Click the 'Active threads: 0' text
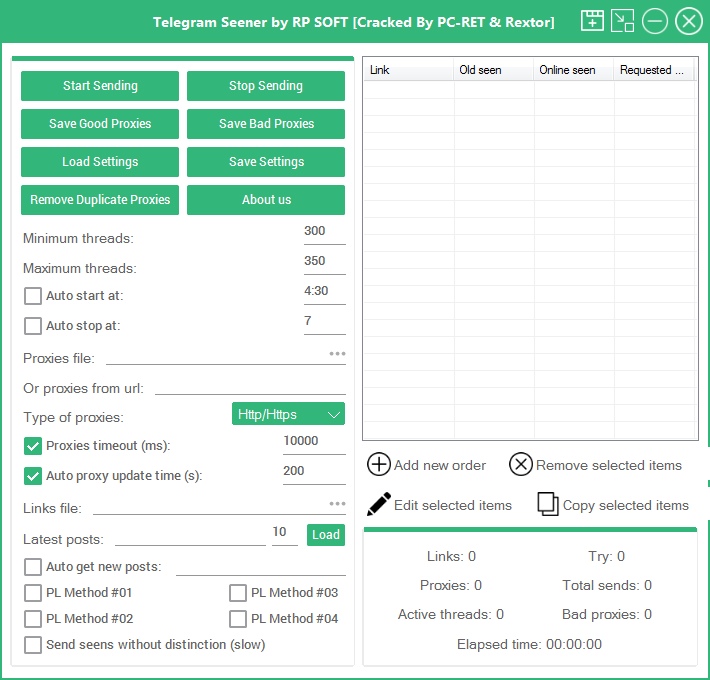 coord(451,614)
